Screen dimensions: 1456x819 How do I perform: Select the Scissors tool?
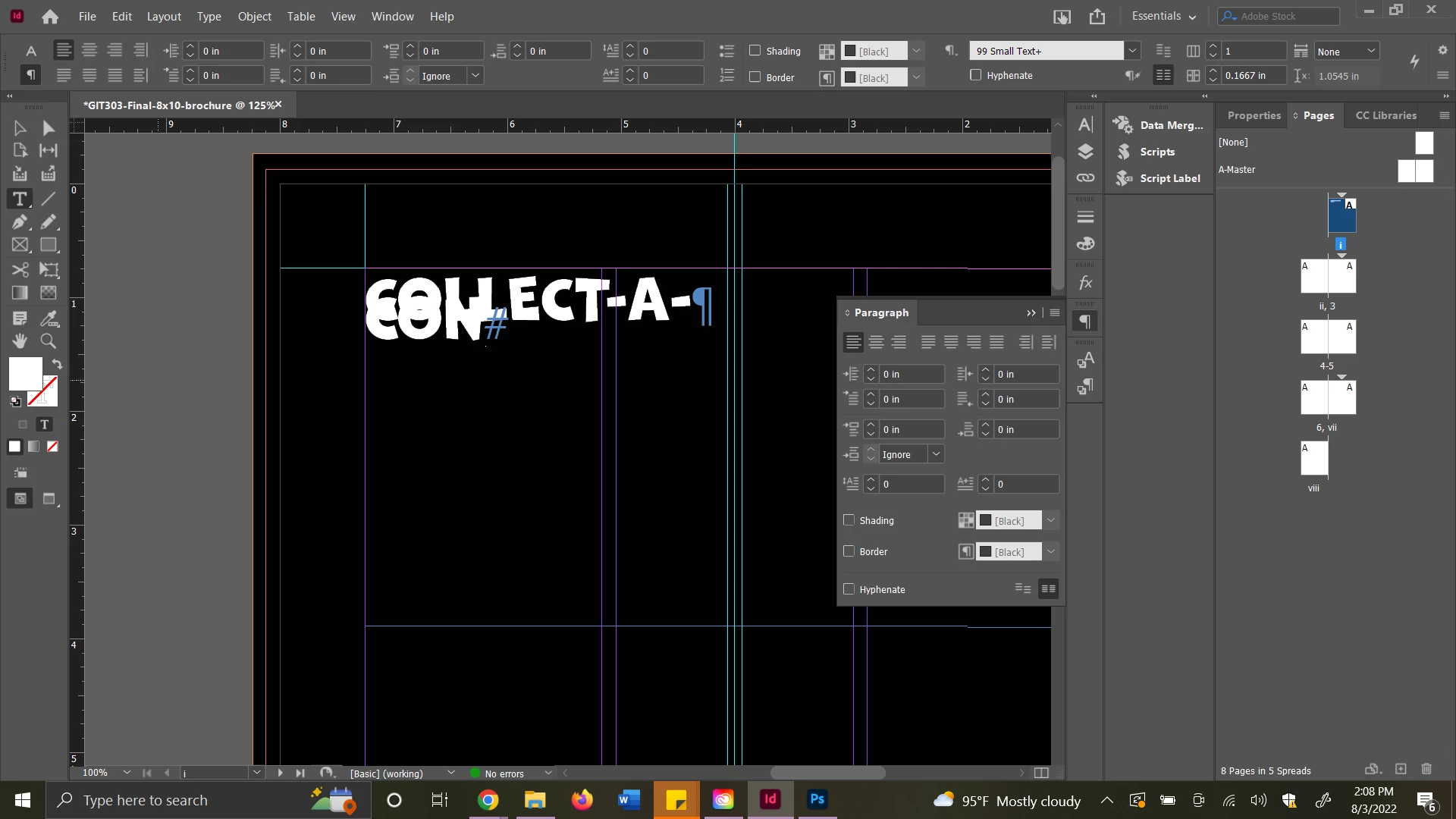(20, 270)
